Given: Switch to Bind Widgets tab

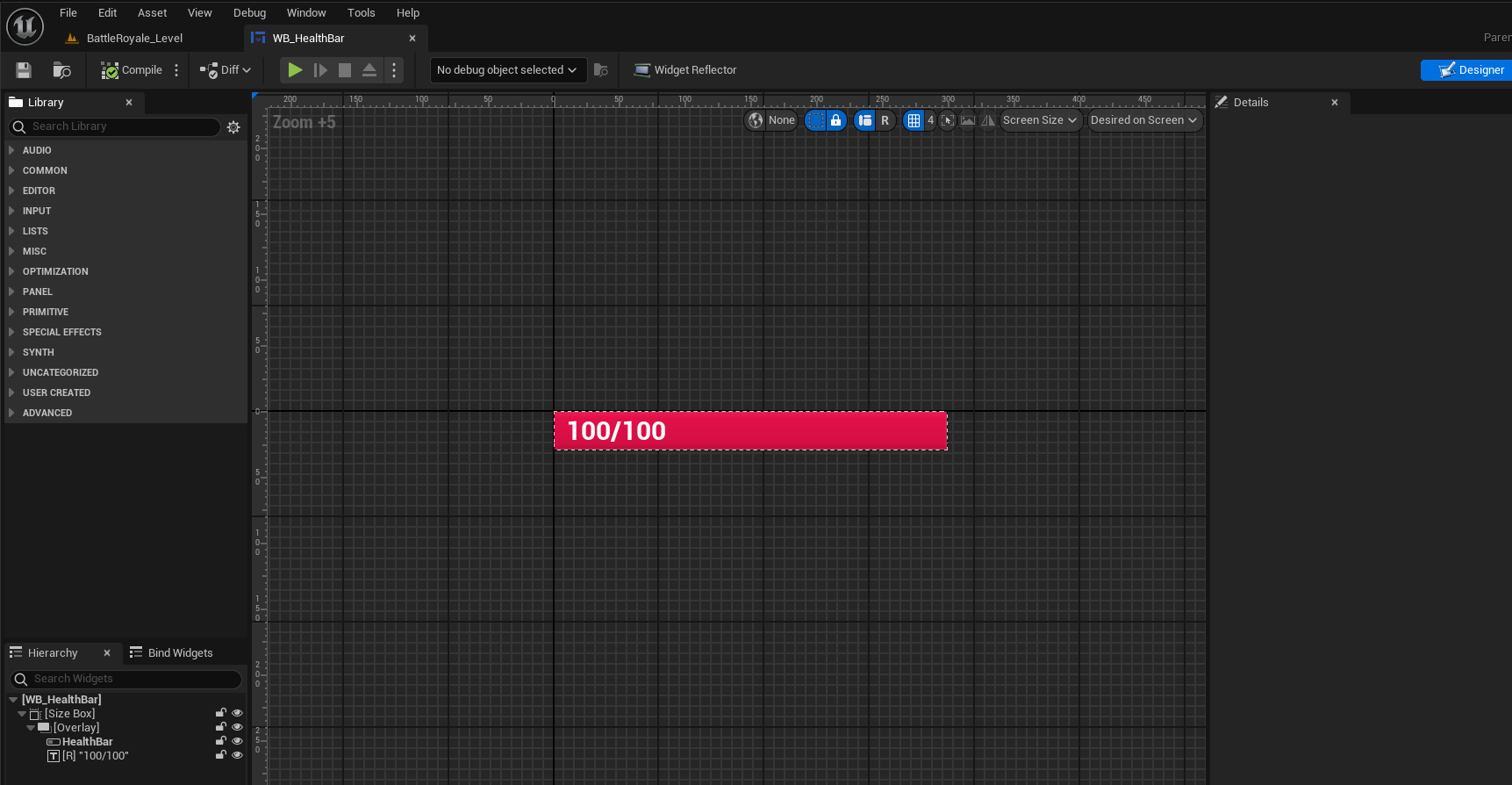Looking at the screenshot, I should (x=172, y=653).
